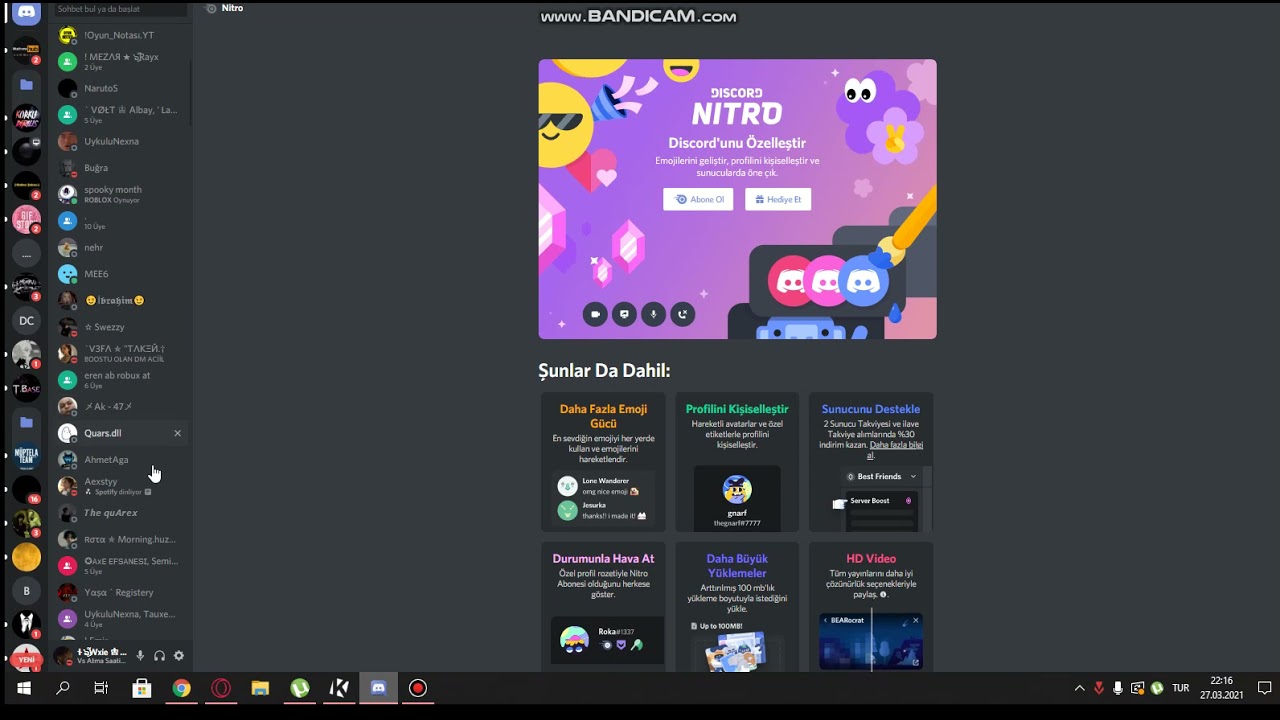The width and height of the screenshot is (1280, 720).
Task: Open uTorrent from taskbar
Action: coord(300,688)
